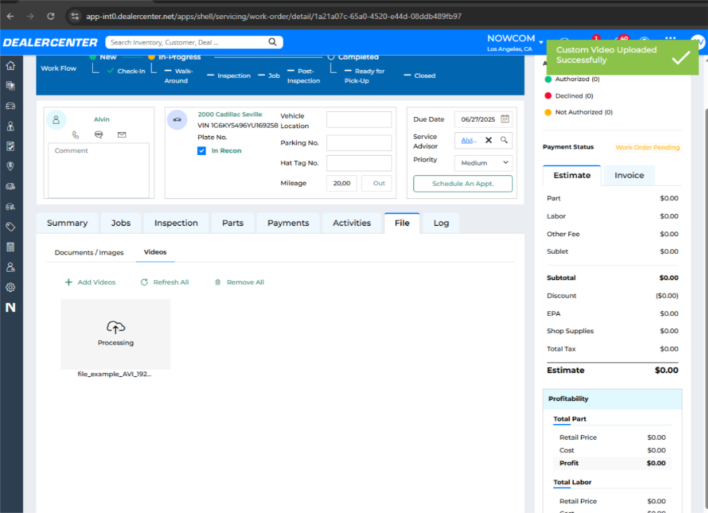The width and height of the screenshot is (708, 513).
Task: Click the mileage Out input field
Action: point(377,183)
